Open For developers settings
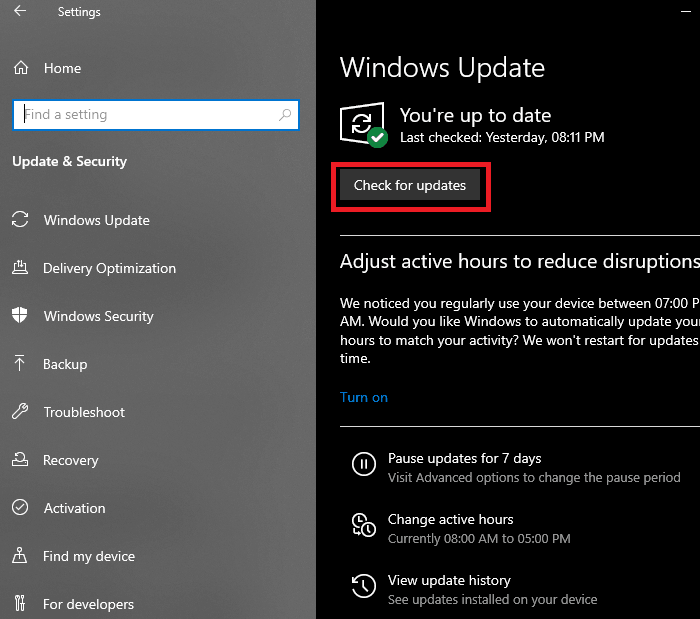The width and height of the screenshot is (700, 619). [x=88, y=604]
